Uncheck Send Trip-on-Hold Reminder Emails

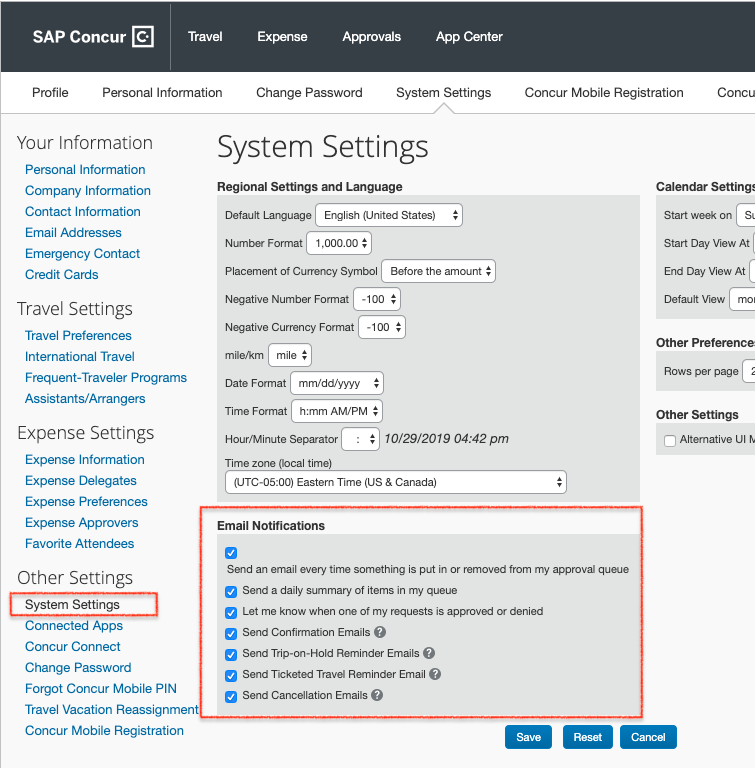pyautogui.click(x=231, y=655)
